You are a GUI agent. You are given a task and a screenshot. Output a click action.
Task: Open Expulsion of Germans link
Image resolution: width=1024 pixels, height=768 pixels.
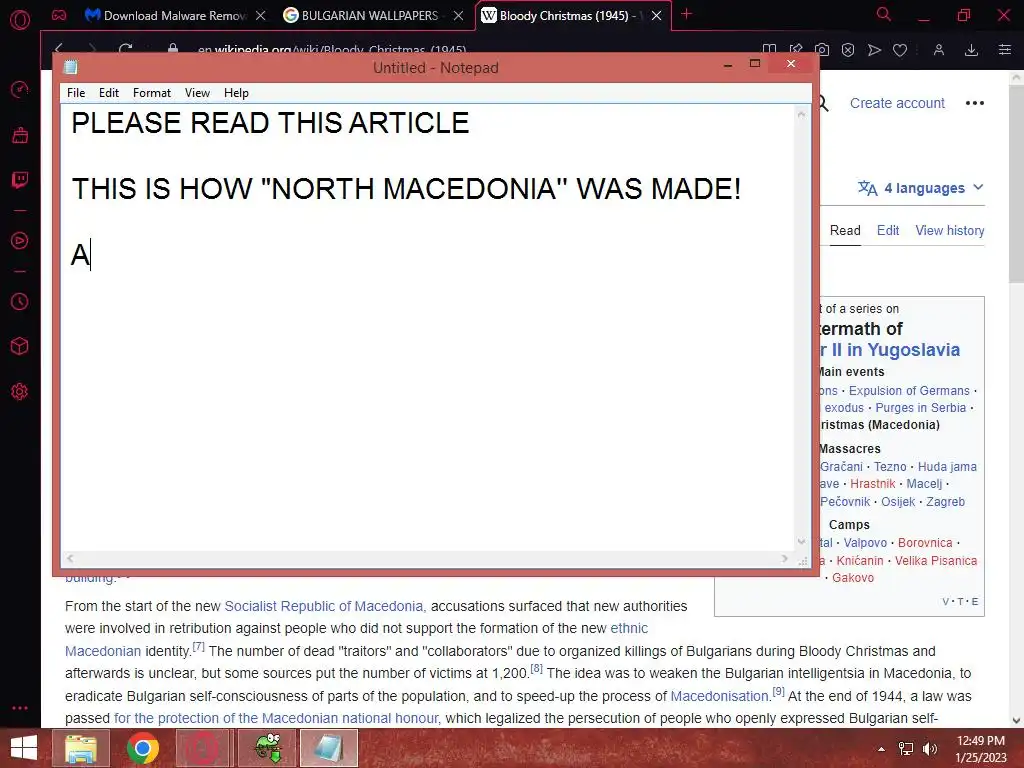909,391
